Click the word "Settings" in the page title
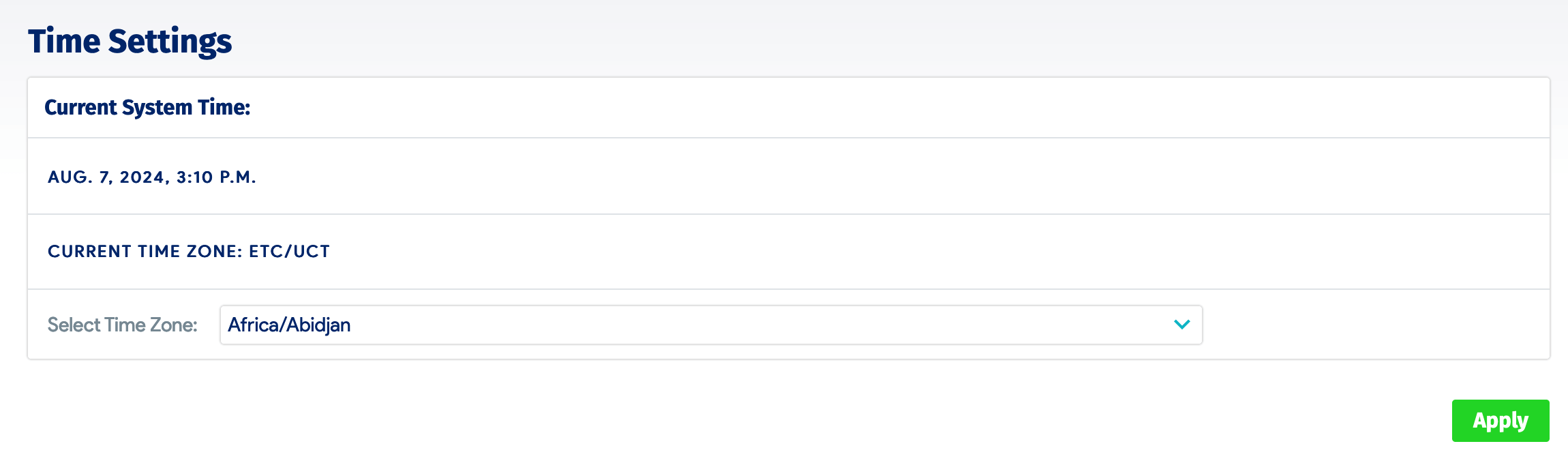Screen dimensions: 1568x461 170,41
